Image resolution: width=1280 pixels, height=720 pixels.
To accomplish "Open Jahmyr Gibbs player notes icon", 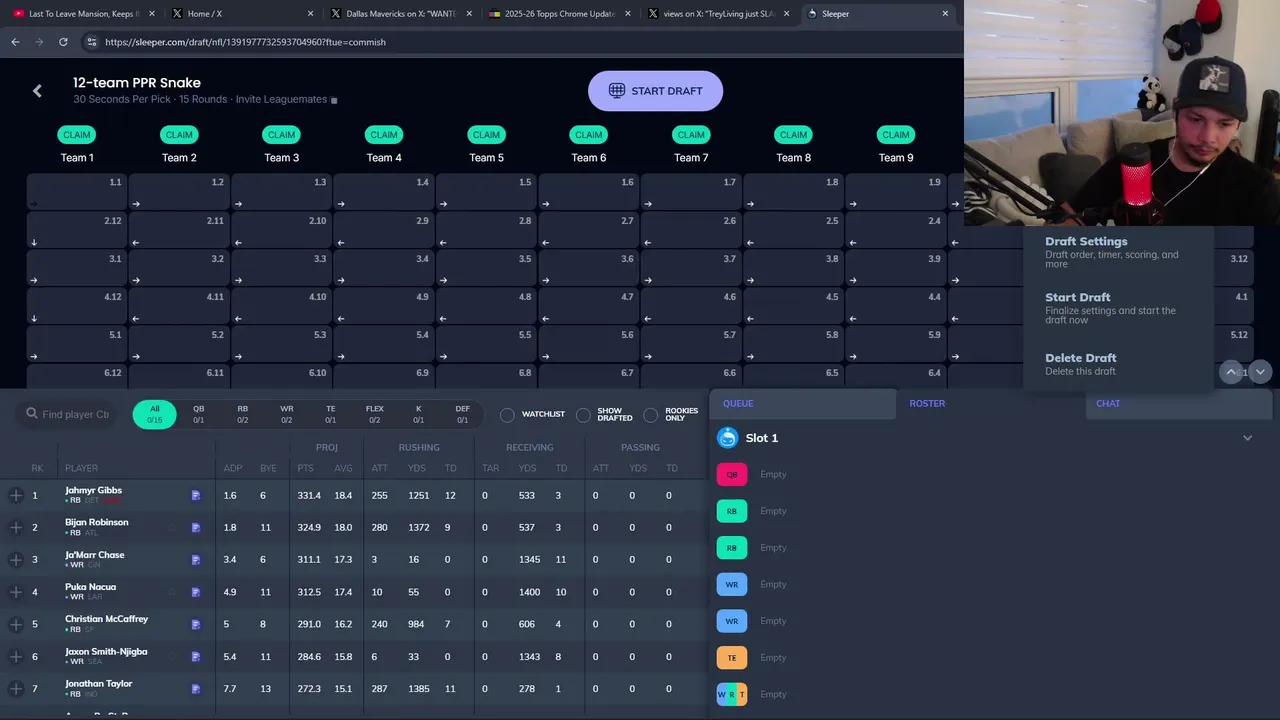I will point(196,495).
